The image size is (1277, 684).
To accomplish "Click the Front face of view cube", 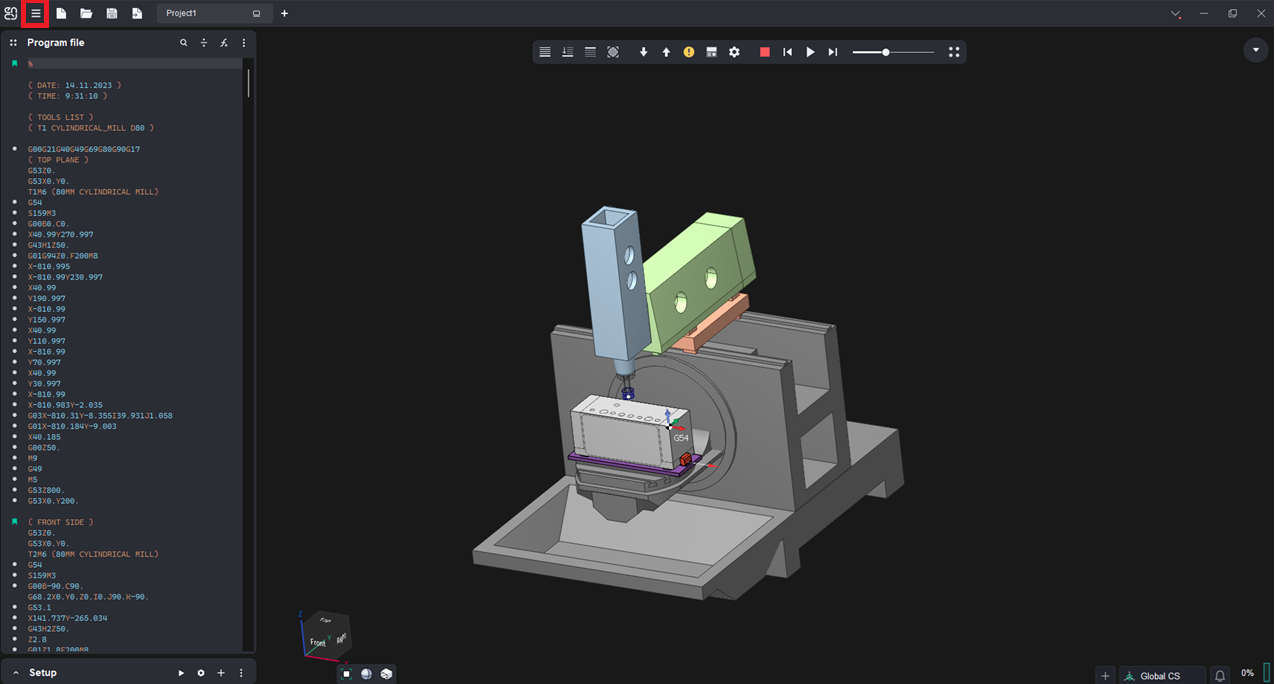I will pyautogui.click(x=318, y=642).
